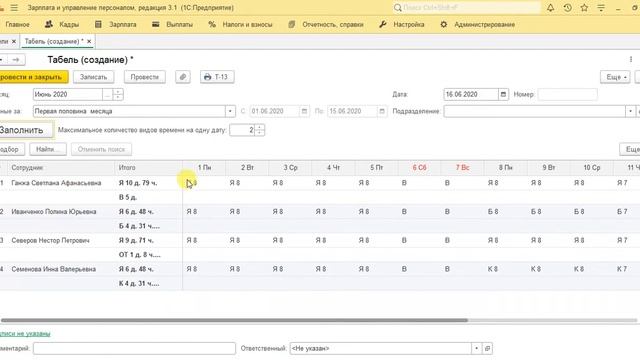
Task: Click the 6 Сб column header
Action: (419, 168)
